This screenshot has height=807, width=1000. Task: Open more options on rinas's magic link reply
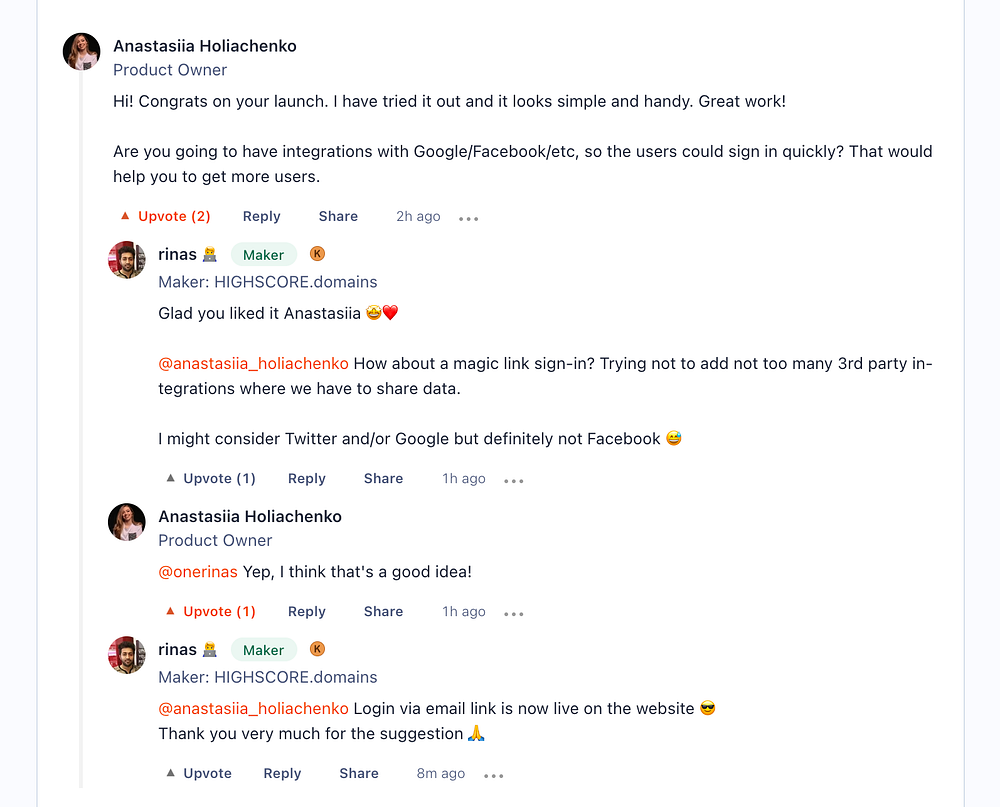[x=514, y=480]
